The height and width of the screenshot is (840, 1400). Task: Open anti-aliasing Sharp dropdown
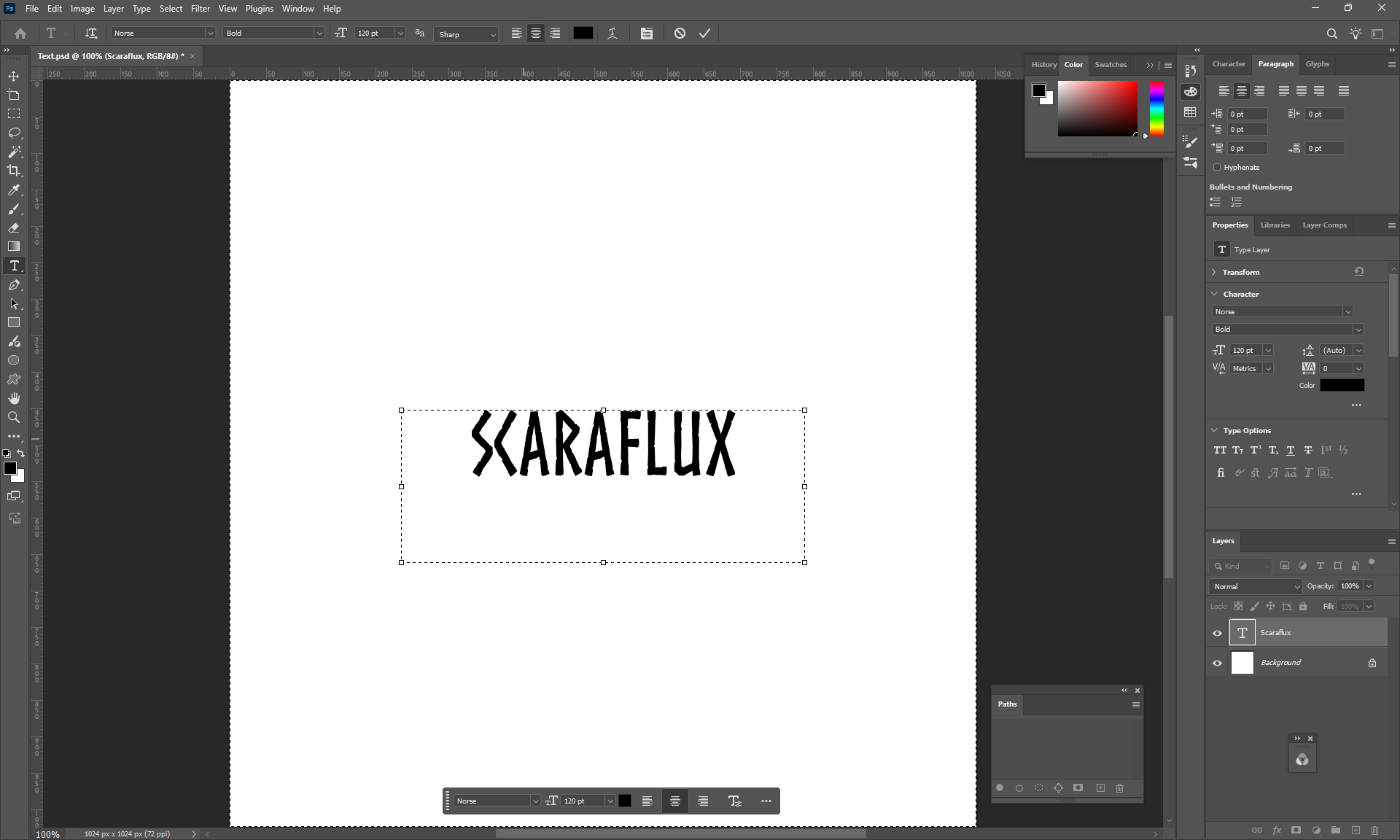[467, 34]
